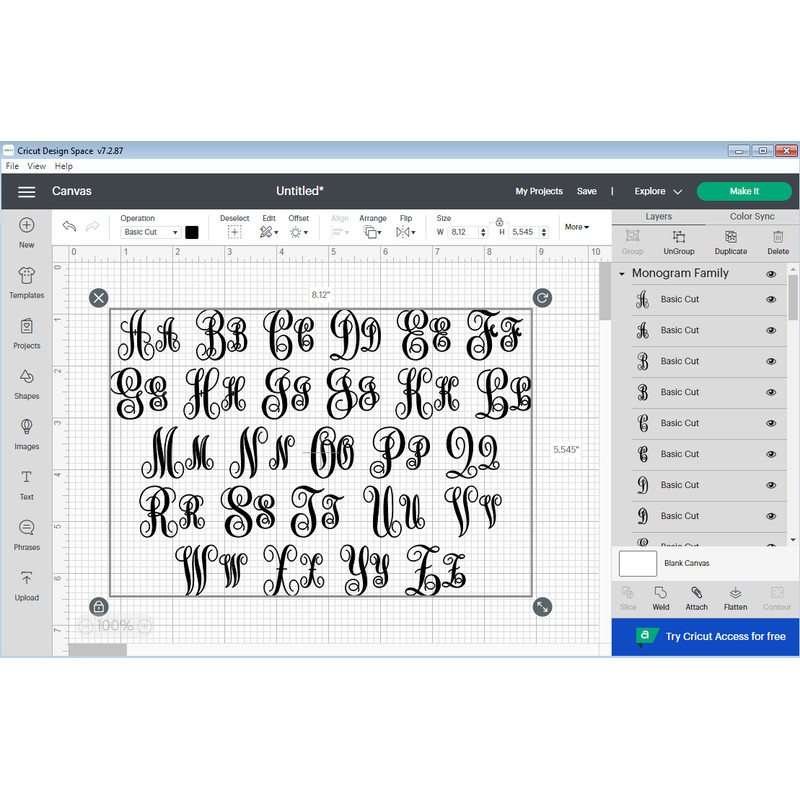Screen dimensions: 800x800
Task: Hide the first Basic Cut layer
Action: click(771, 299)
